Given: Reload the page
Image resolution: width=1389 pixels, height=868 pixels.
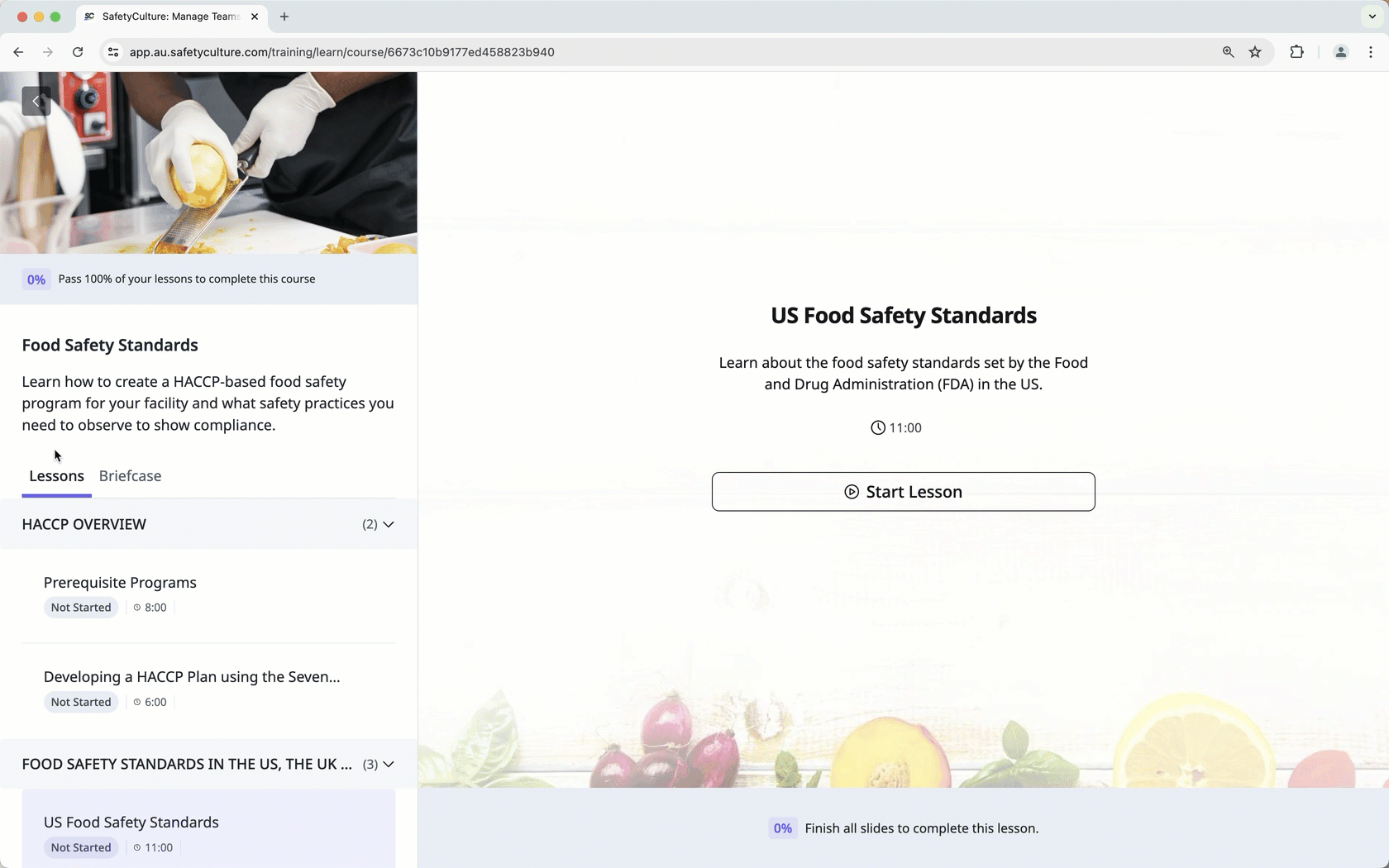Looking at the screenshot, I should (x=78, y=52).
